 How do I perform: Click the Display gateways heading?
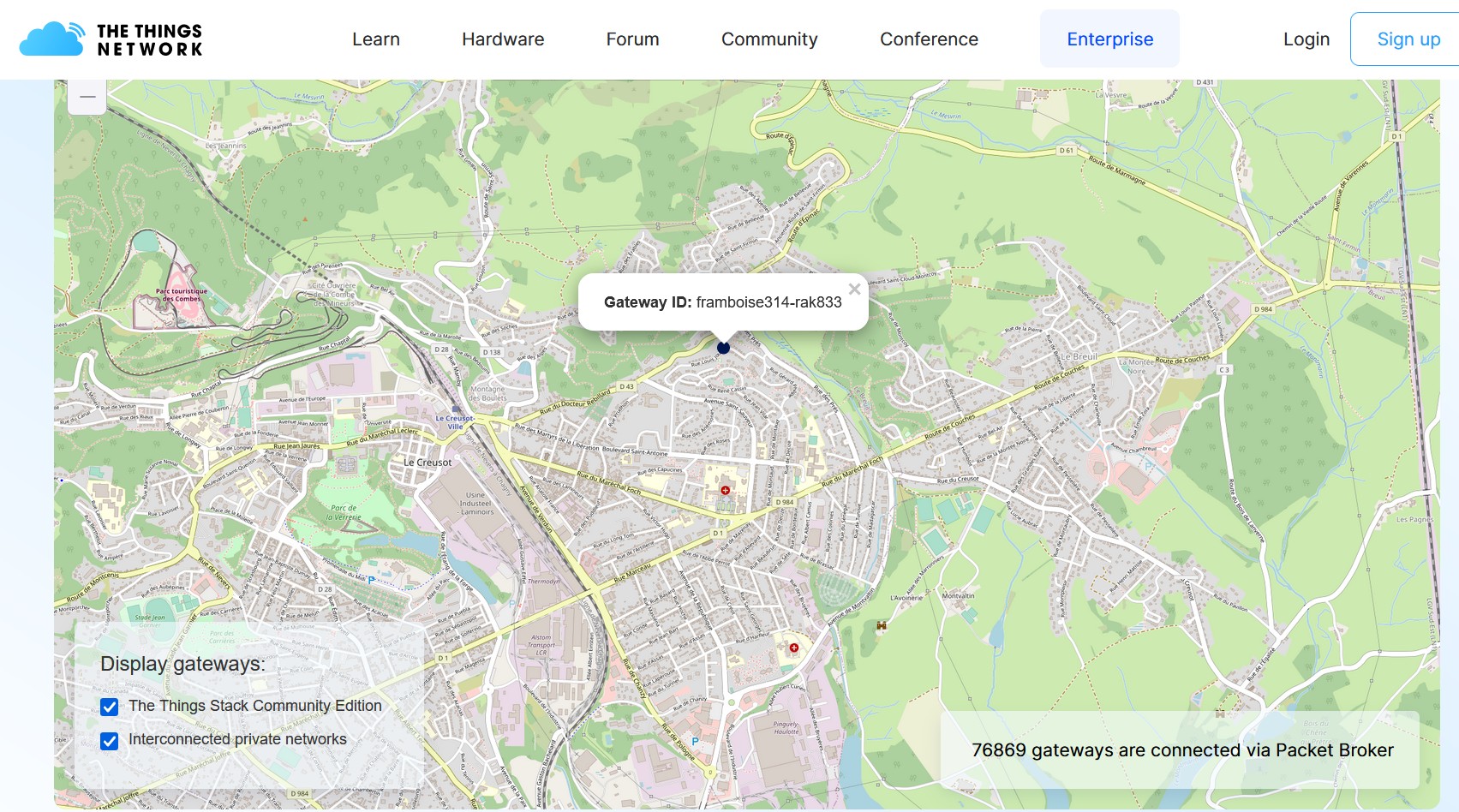click(x=182, y=664)
